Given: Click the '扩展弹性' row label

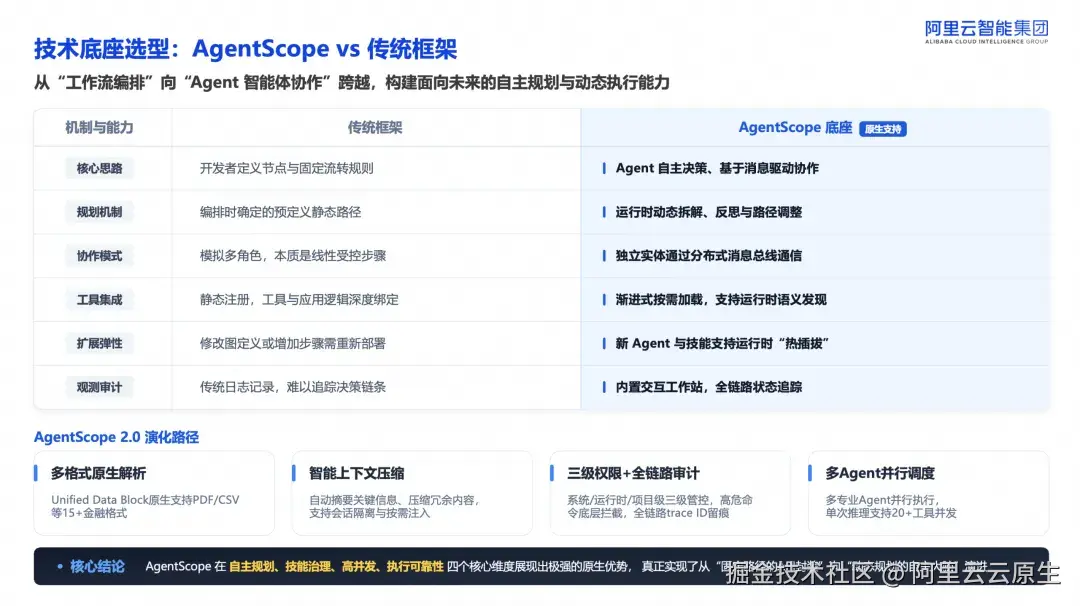Looking at the screenshot, I should (x=99, y=343).
